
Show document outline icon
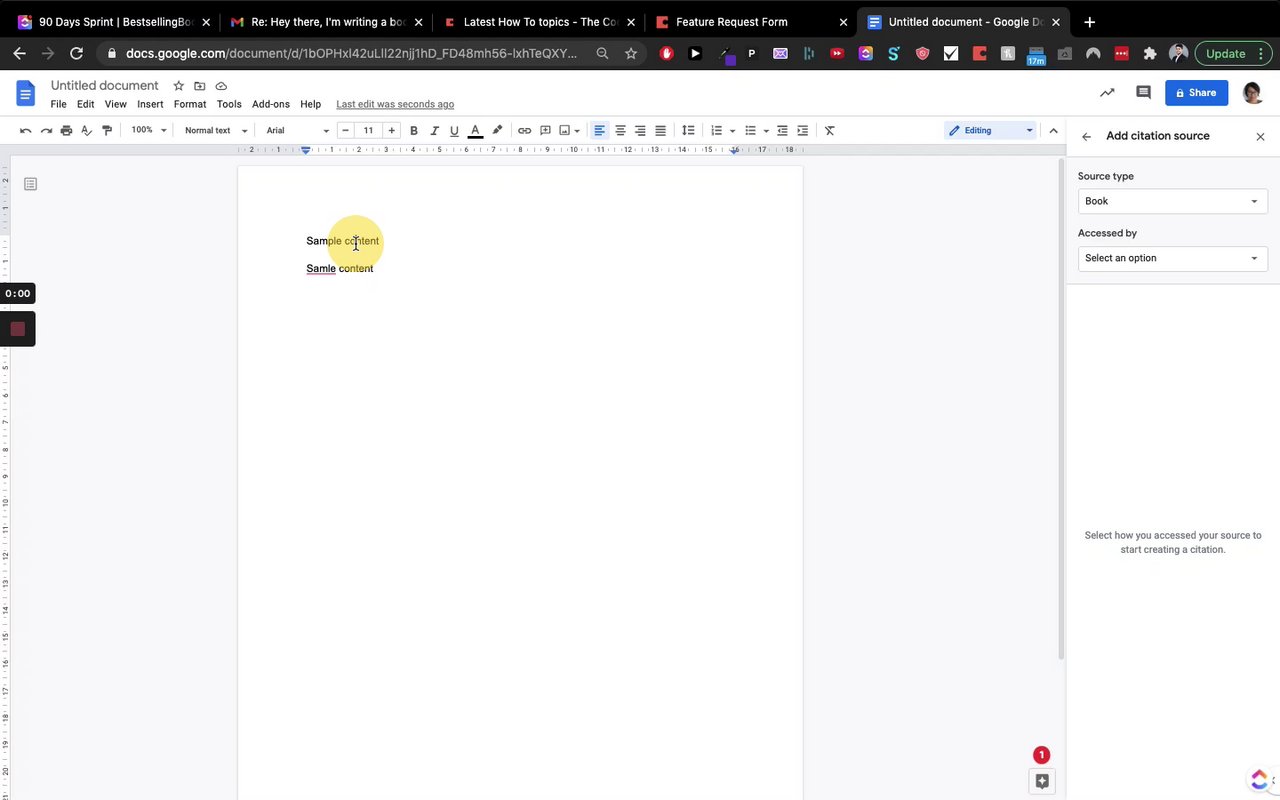30,184
